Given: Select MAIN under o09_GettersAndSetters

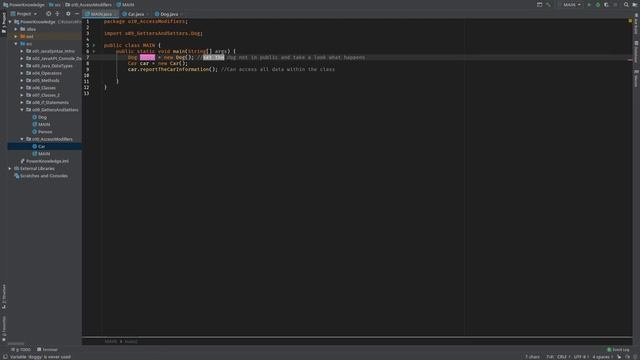Looking at the screenshot, I should pyautogui.click(x=44, y=124).
